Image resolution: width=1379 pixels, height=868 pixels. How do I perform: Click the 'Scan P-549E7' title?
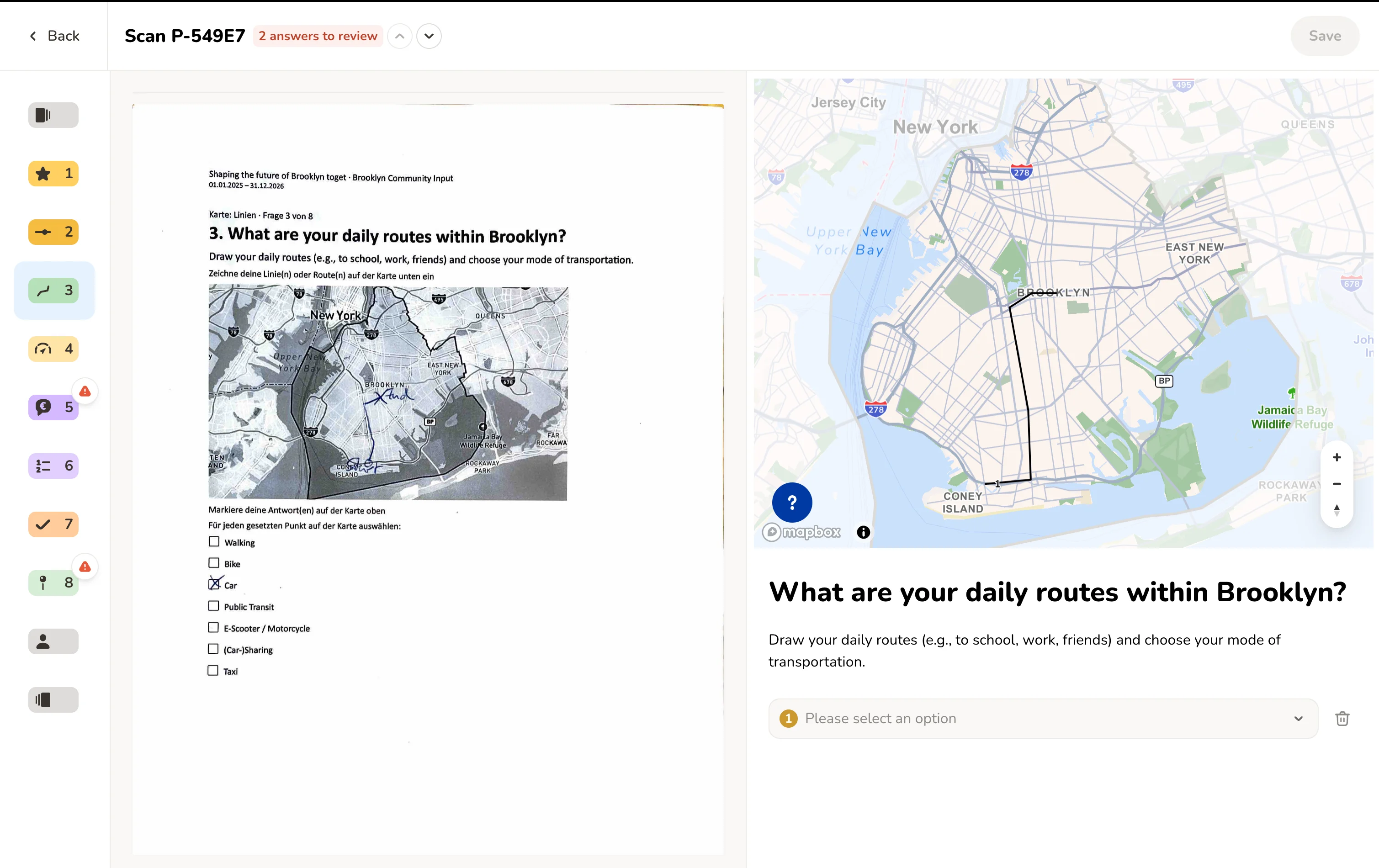pyautogui.click(x=185, y=36)
